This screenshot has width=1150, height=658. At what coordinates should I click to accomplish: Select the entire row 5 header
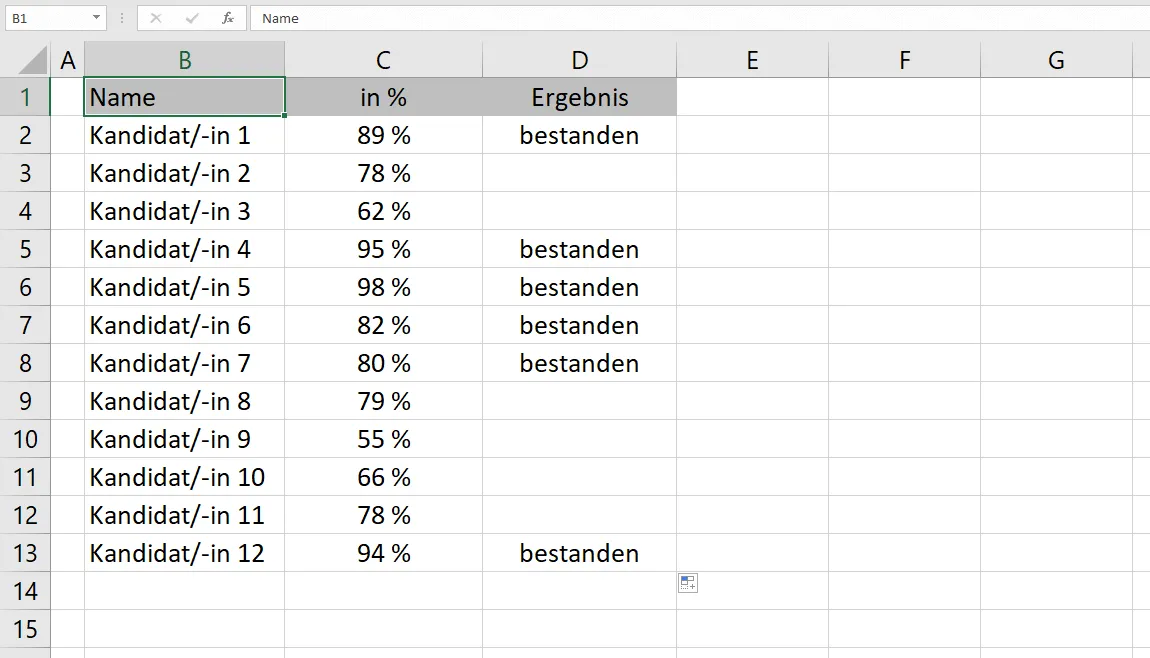pyautogui.click(x=26, y=249)
